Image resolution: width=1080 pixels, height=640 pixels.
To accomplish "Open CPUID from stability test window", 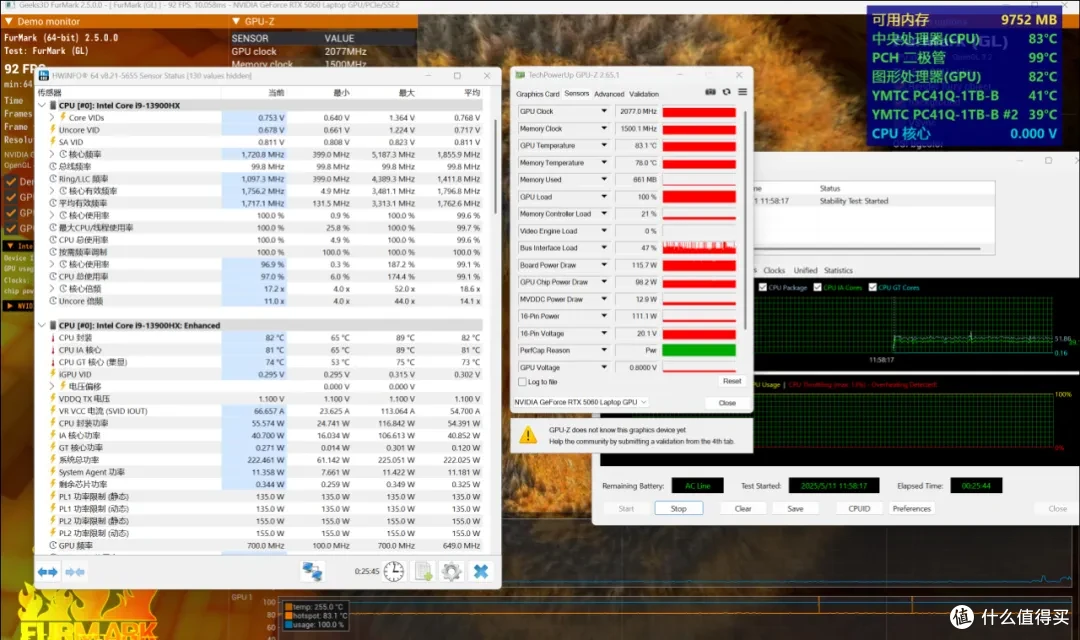I will pos(859,508).
